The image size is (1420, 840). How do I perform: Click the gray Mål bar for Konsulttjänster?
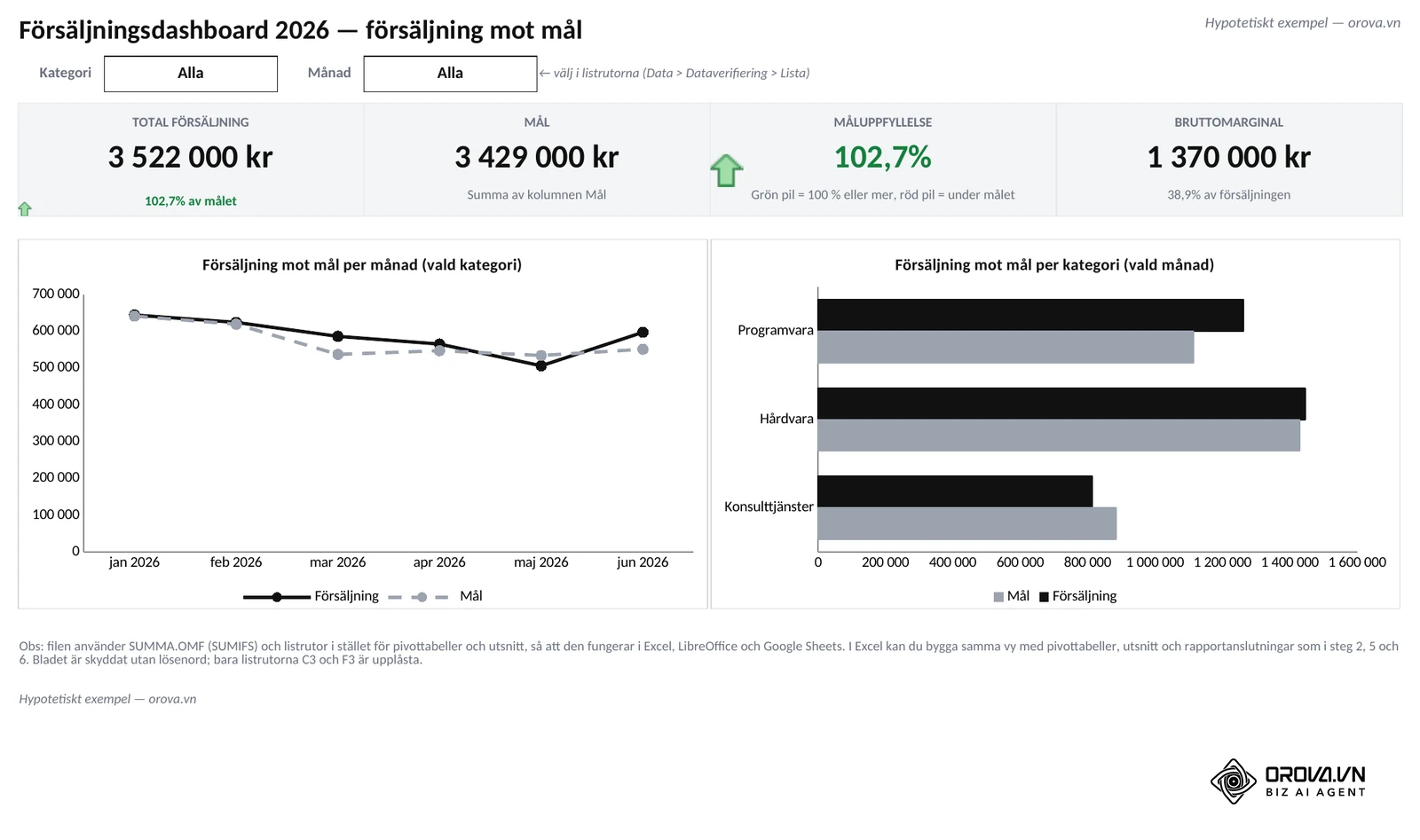[967, 523]
